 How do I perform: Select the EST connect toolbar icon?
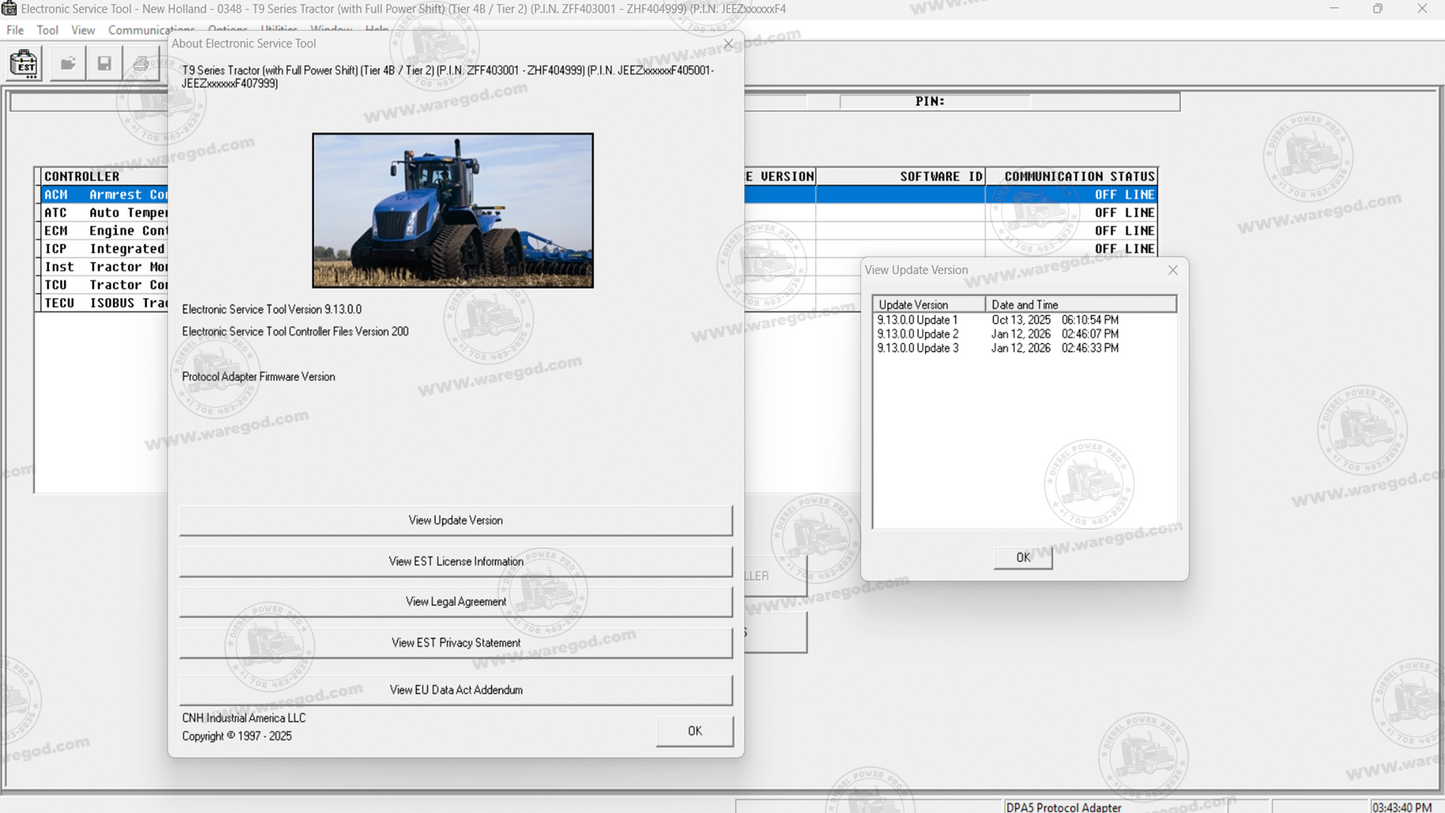(22, 62)
